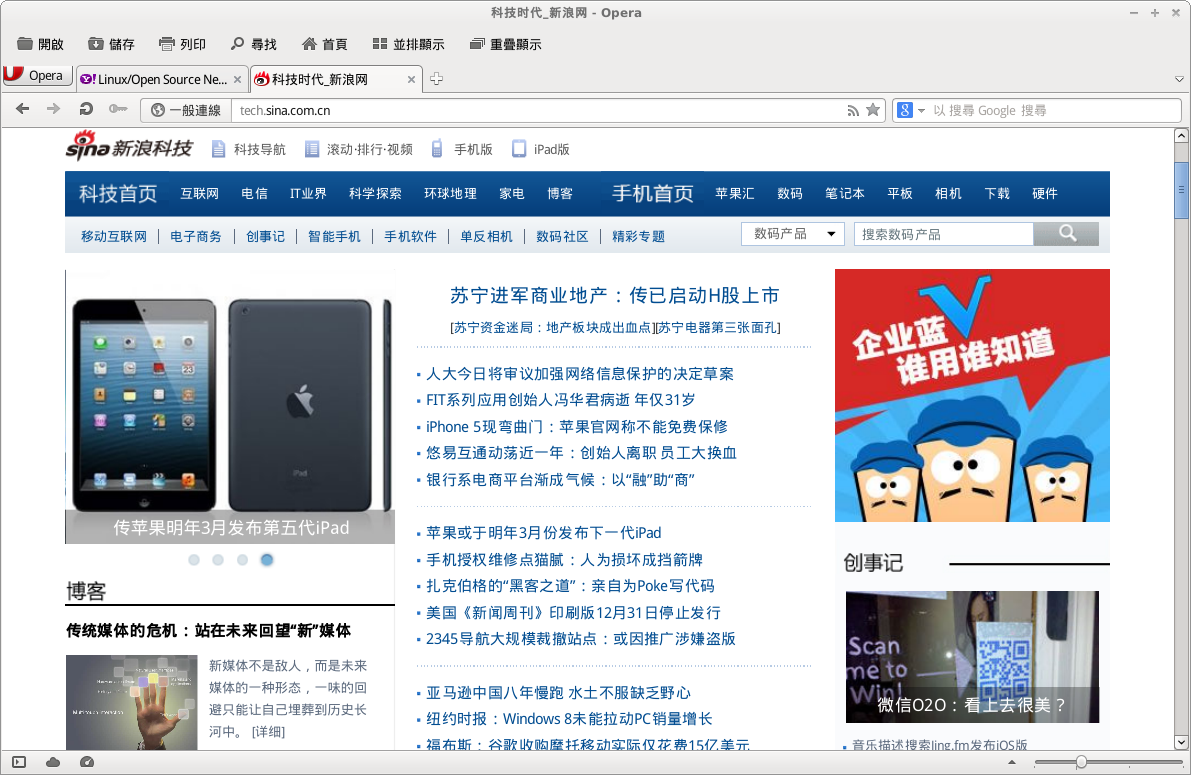
Task: Open the iPad版 link
Action: pyautogui.click(x=540, y=149)
